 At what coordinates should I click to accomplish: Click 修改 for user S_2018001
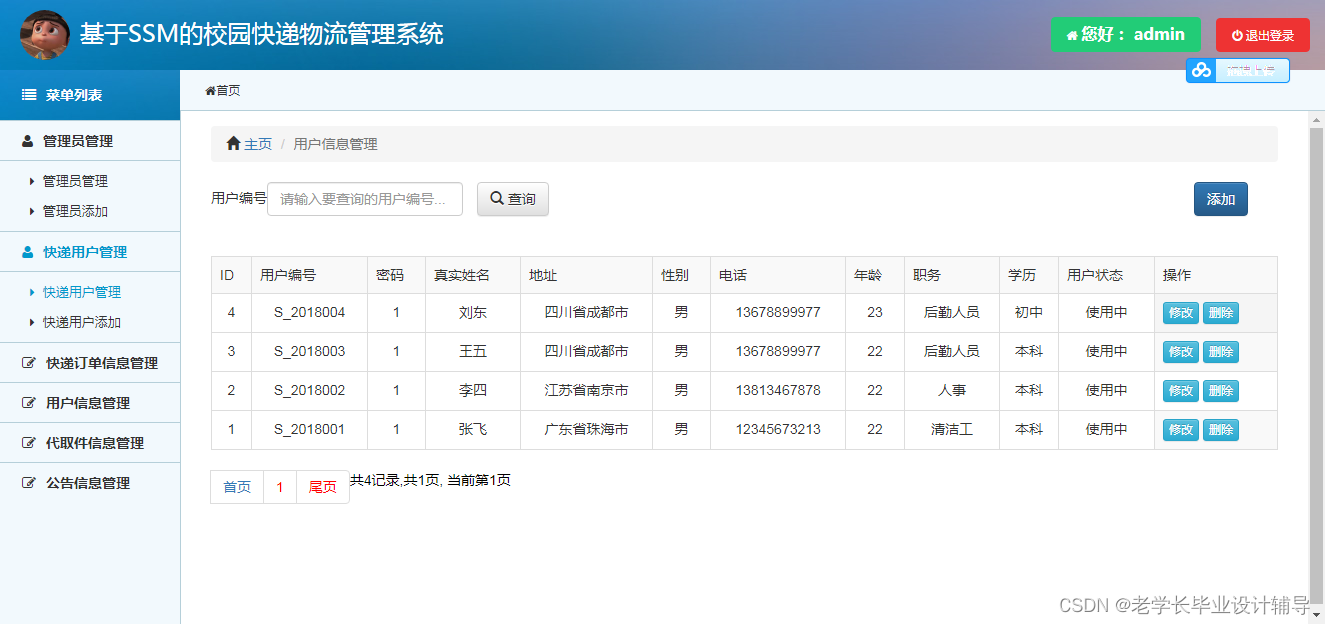(1181, 430)
